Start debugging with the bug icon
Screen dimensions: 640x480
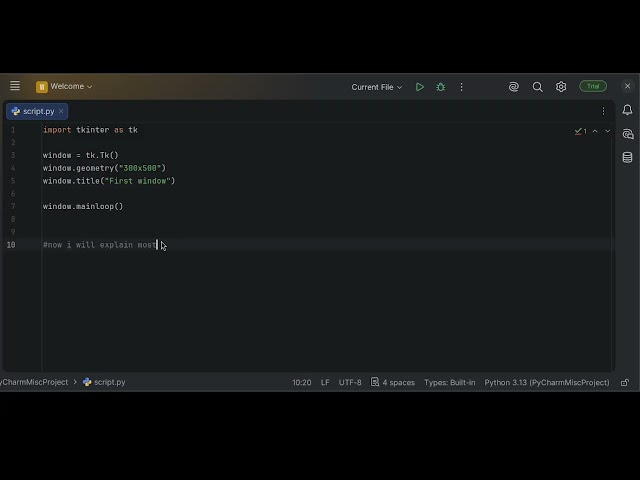coord(441,87)
